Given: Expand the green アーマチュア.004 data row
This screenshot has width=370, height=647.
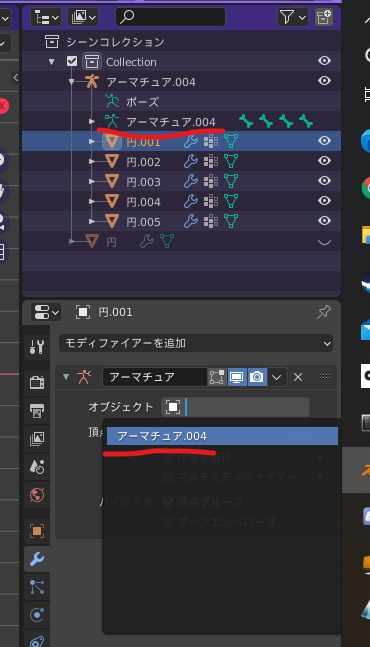Looking at the screenshot, I should pyautogui.click(x=92, y=121).
